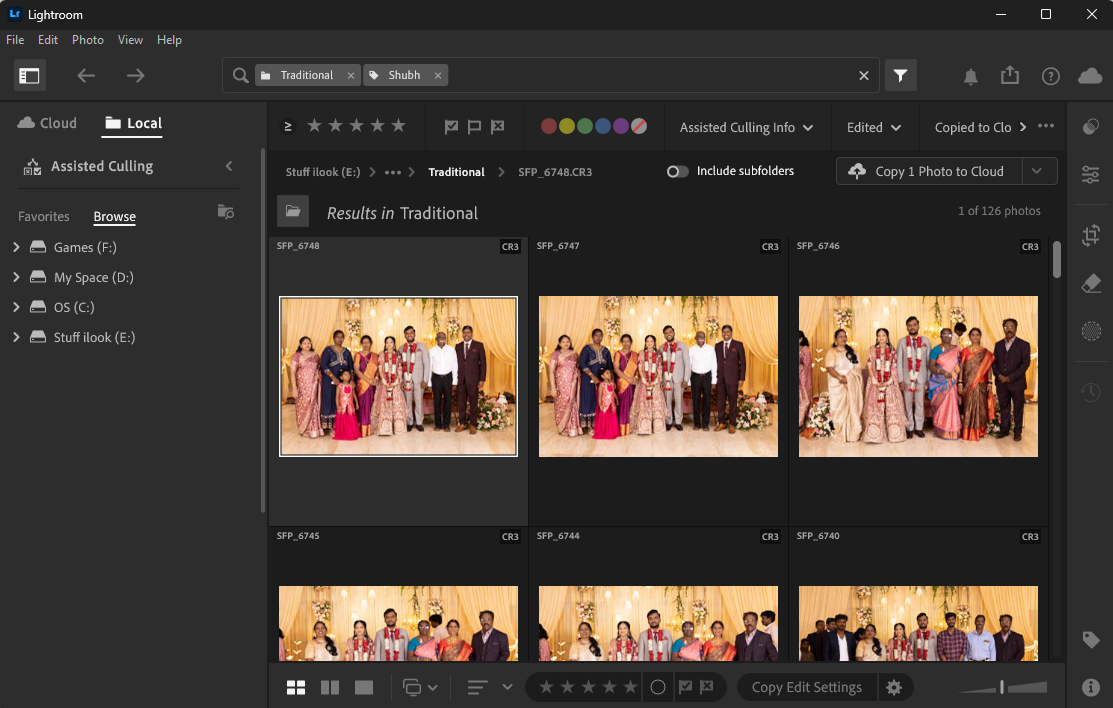Viewport: 1113px width, 708px height.
Task: Open the Photo menu
Action: [88, 40]
